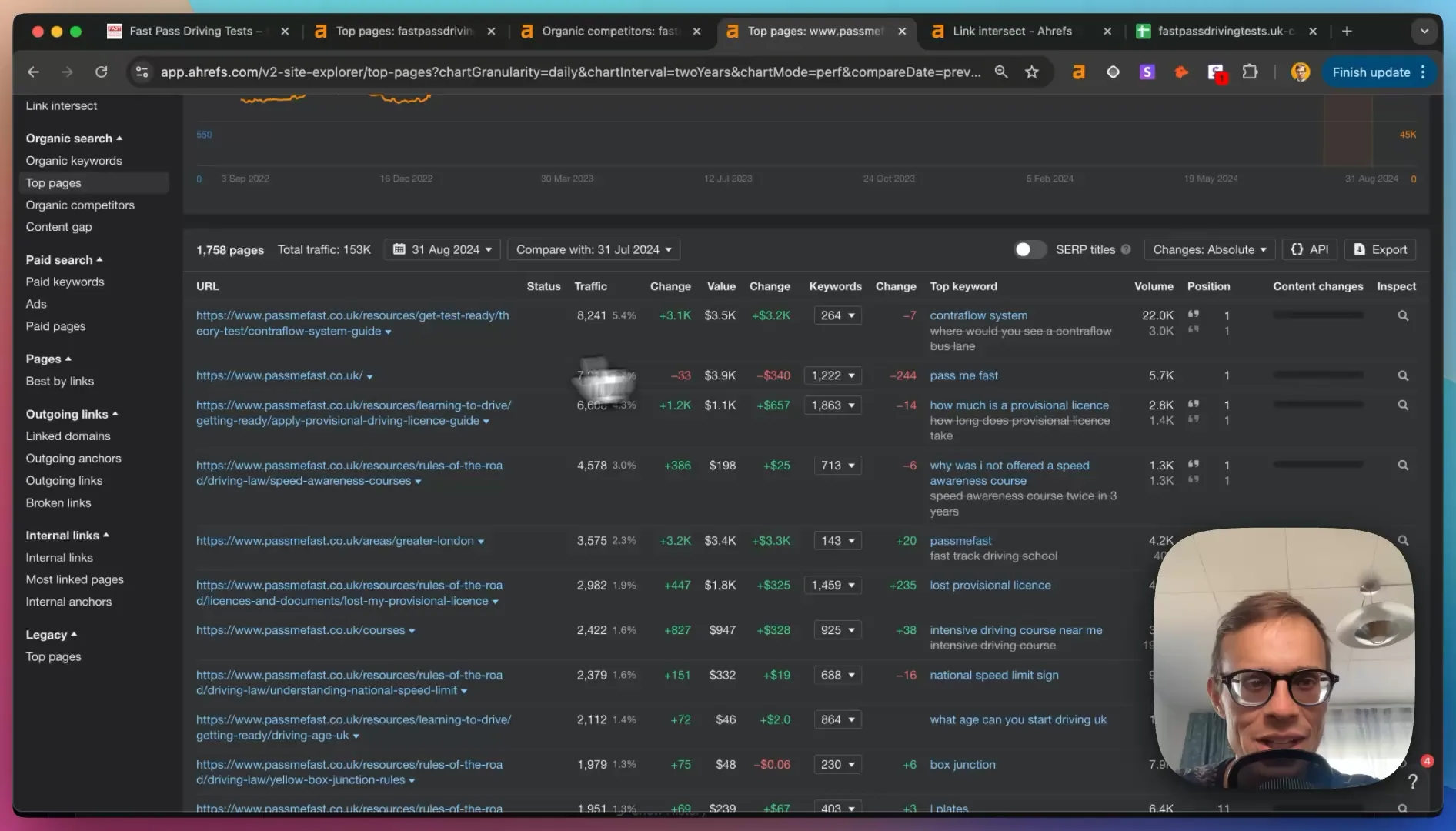Screen dimensions: 1456x831
Task: Click content changes bar for pass me fast
Action: pyautogui.click(x=1317, y=375)
